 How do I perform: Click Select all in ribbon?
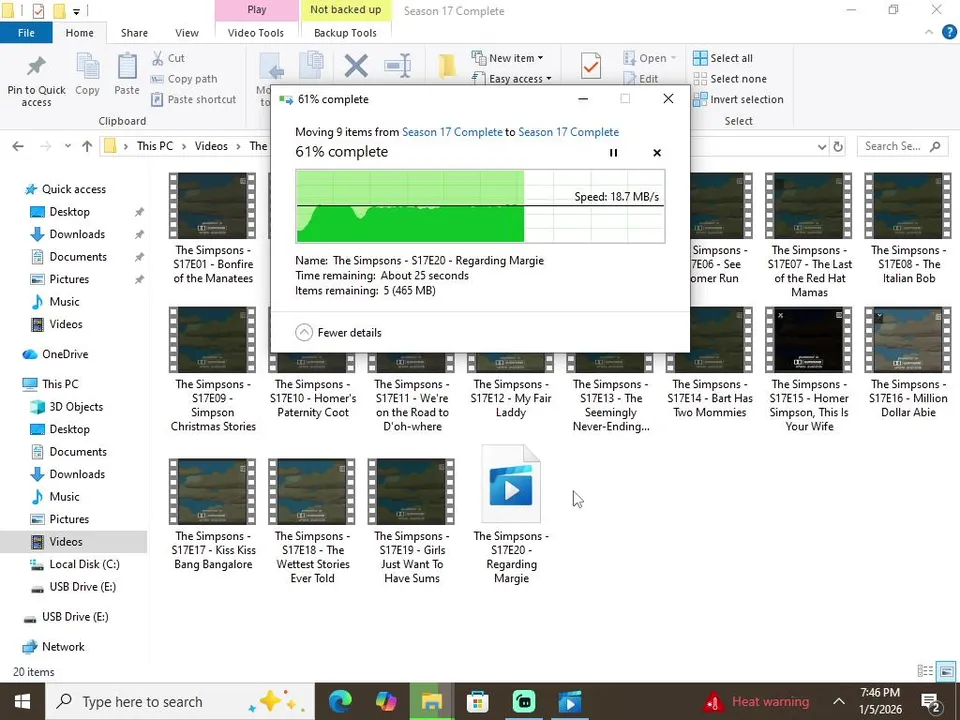coord(723,58)
